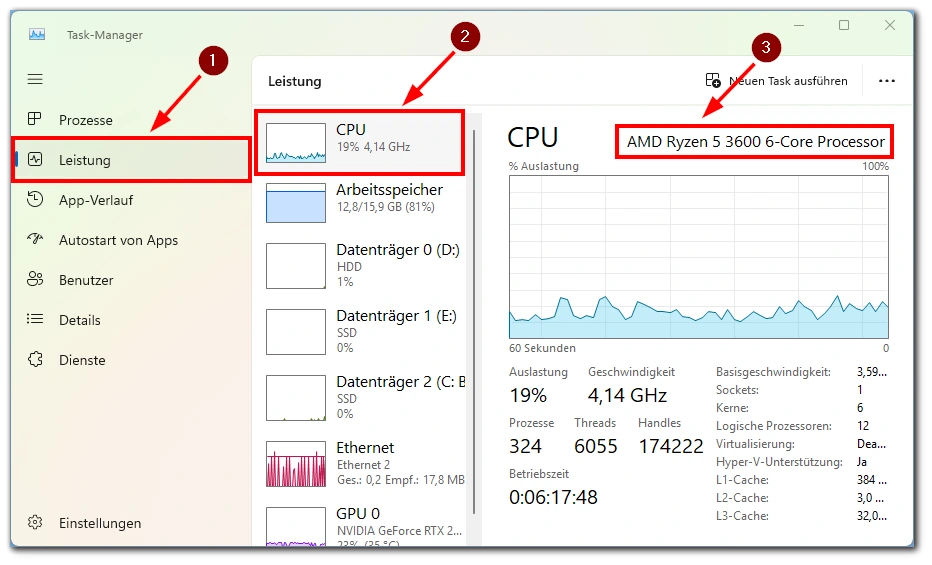This screenshot has height=565, width=932.
Task: Click the new task icon beside Neuen Task ausführen
Action: click(713, 80)
